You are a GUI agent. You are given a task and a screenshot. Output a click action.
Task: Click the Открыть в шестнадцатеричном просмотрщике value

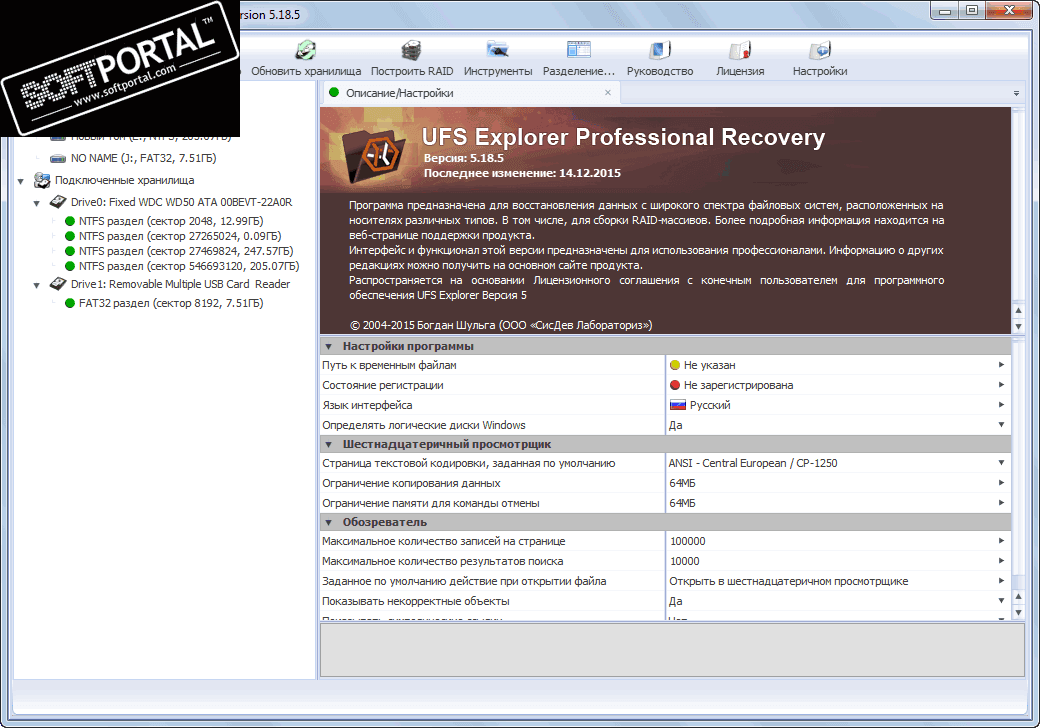789,581
